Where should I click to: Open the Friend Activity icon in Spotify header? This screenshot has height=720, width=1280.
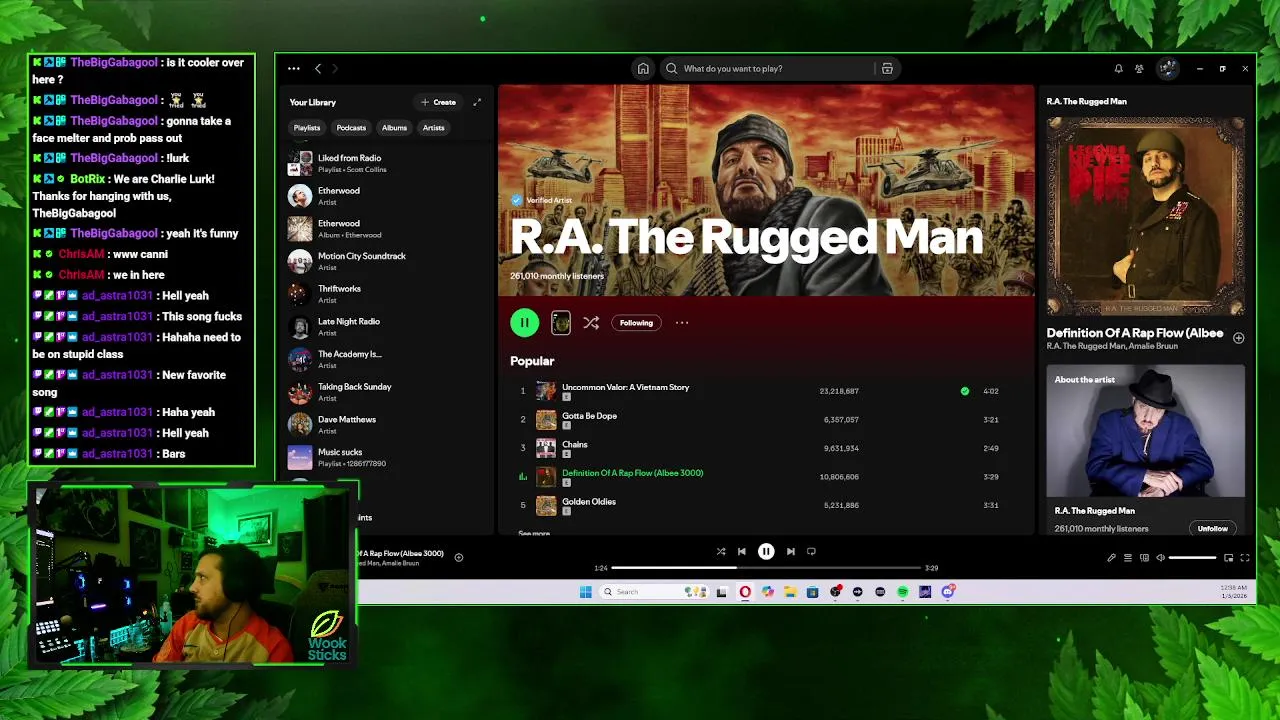click(1139, 69)
